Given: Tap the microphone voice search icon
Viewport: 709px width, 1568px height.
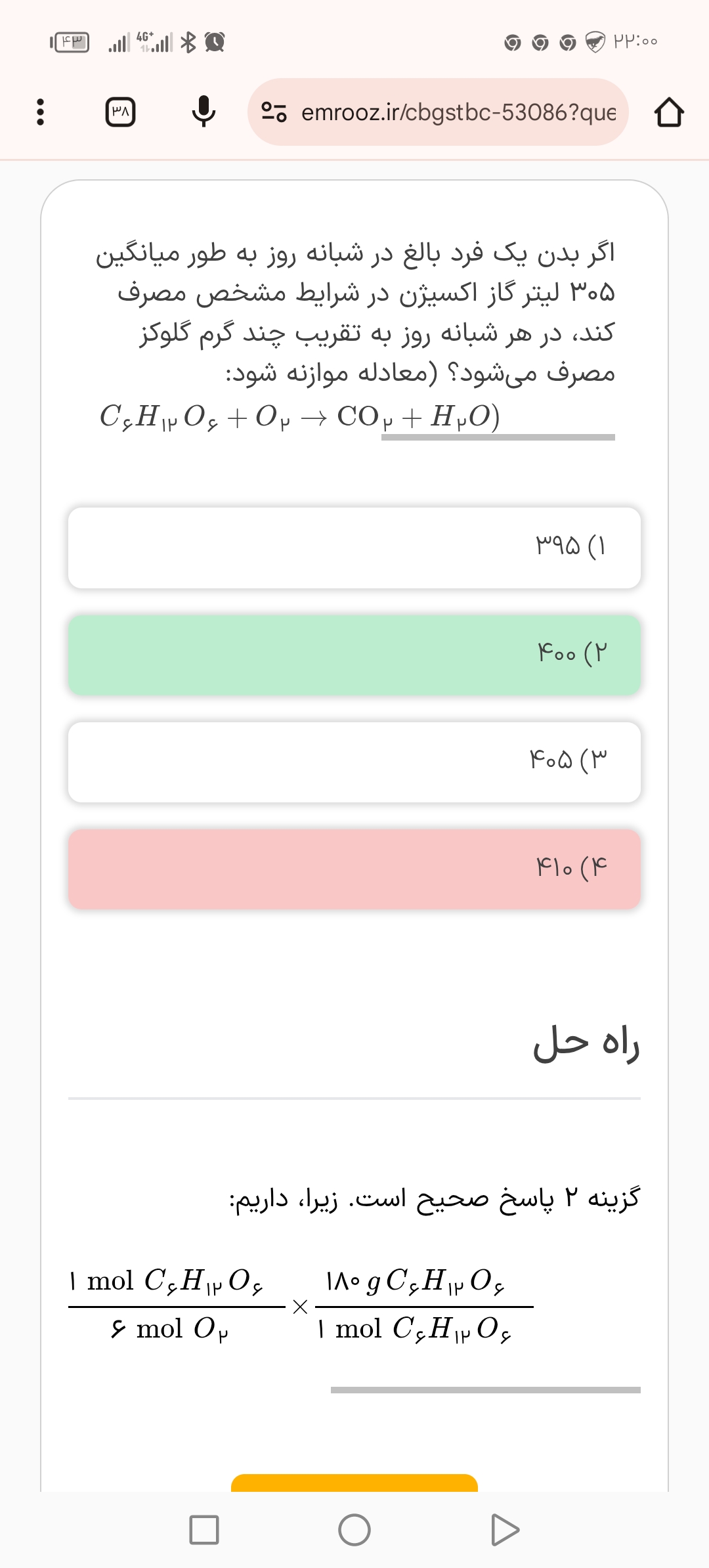Looking at the screenshot, I should pyautogui.click(x=204, y=112).
